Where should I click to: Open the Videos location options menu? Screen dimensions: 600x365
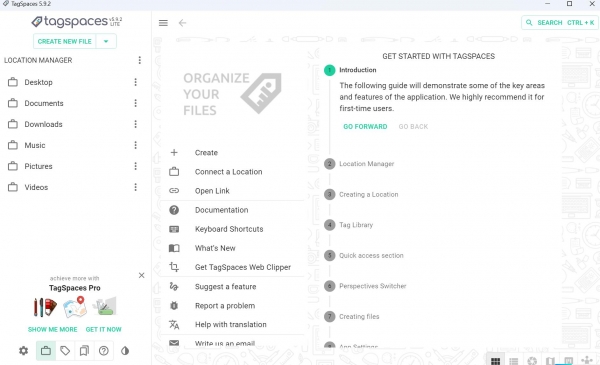pyautogui.click(x=135, y=187)
